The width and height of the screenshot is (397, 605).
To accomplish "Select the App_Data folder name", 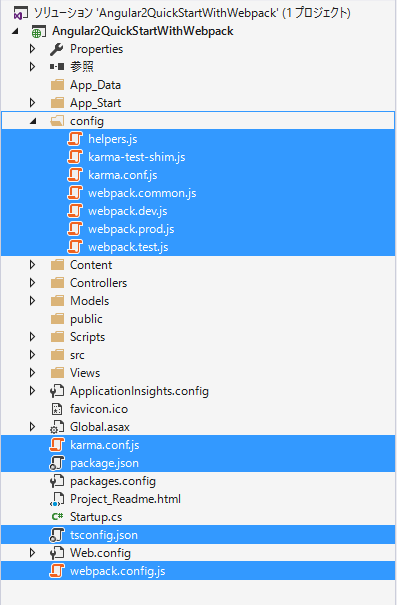I will (x=95, y=85).
